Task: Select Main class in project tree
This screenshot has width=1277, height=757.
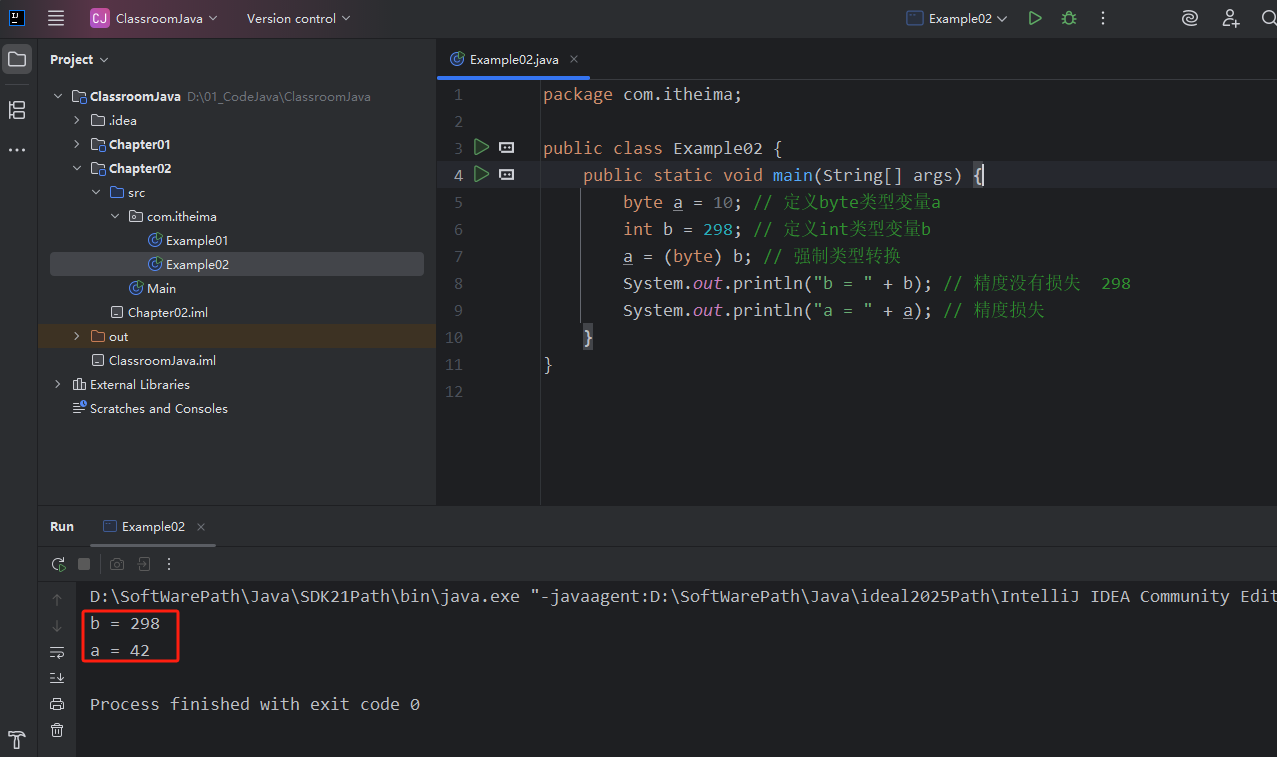Action: 161,289
